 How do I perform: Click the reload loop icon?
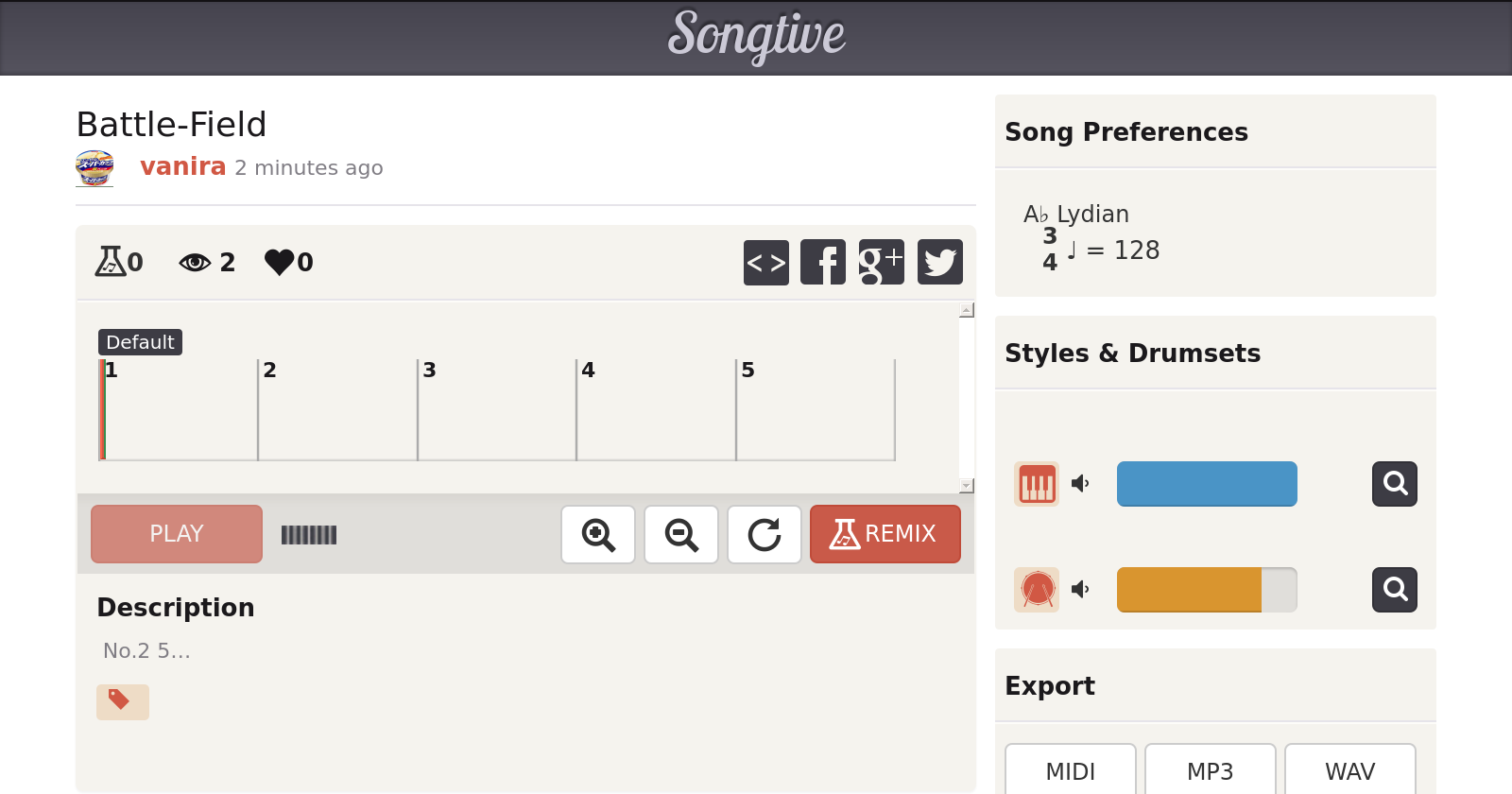pos(765,534)
